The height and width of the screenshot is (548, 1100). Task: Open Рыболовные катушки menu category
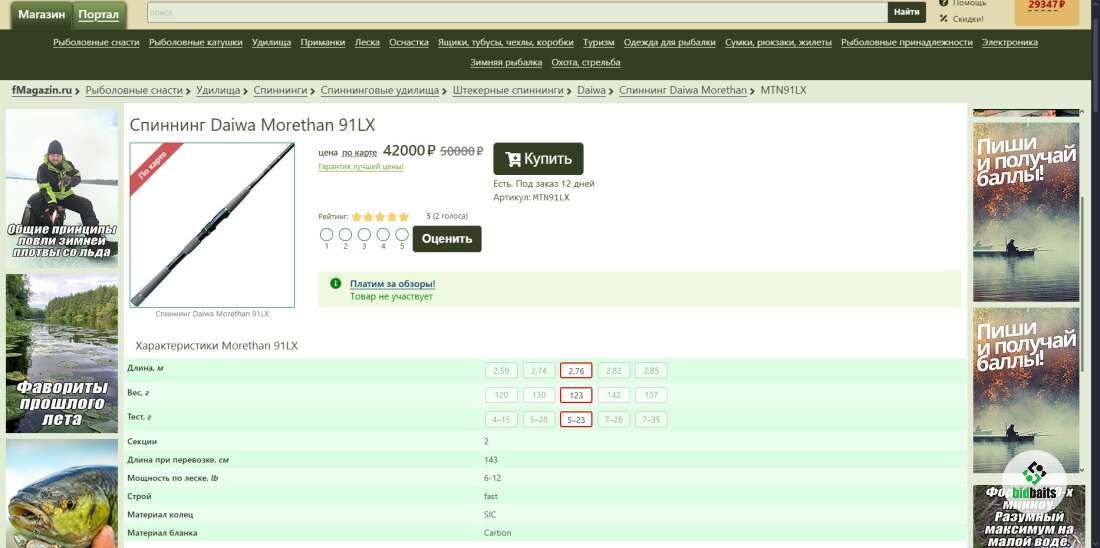196,42
